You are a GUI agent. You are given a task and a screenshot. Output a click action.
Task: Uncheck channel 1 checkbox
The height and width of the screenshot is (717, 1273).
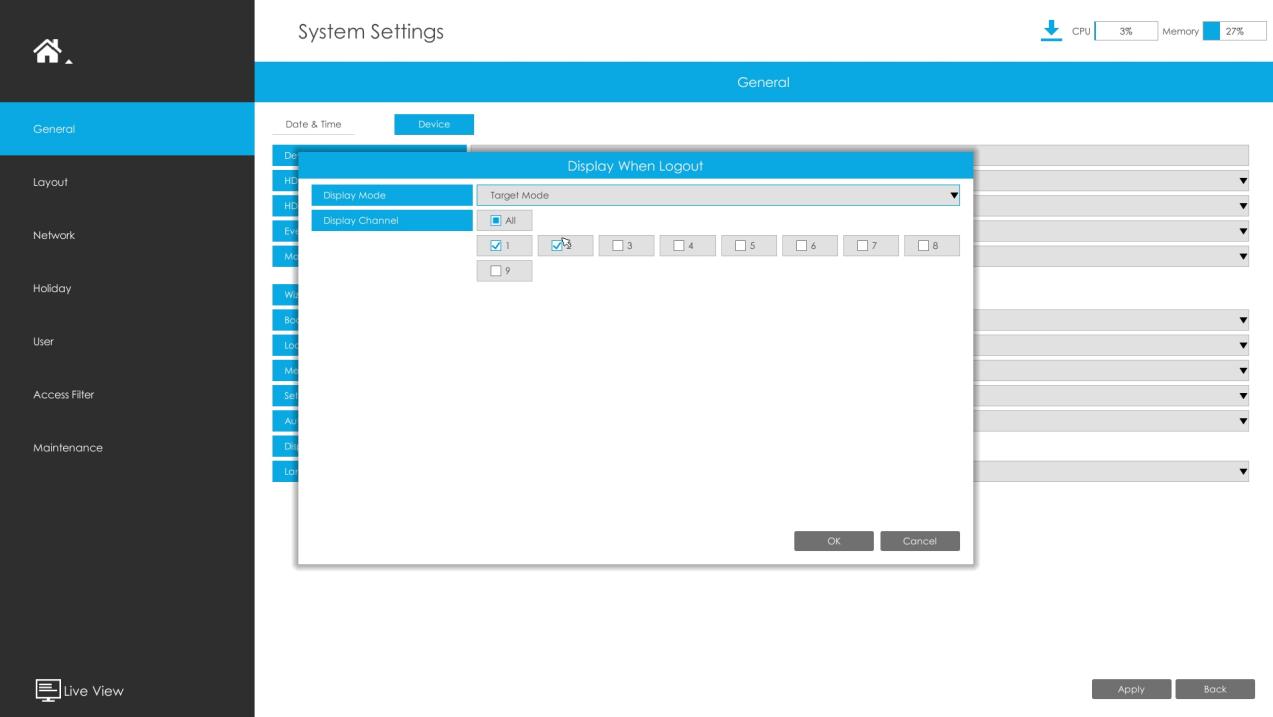pyautogui.click(x=496, y=245)
